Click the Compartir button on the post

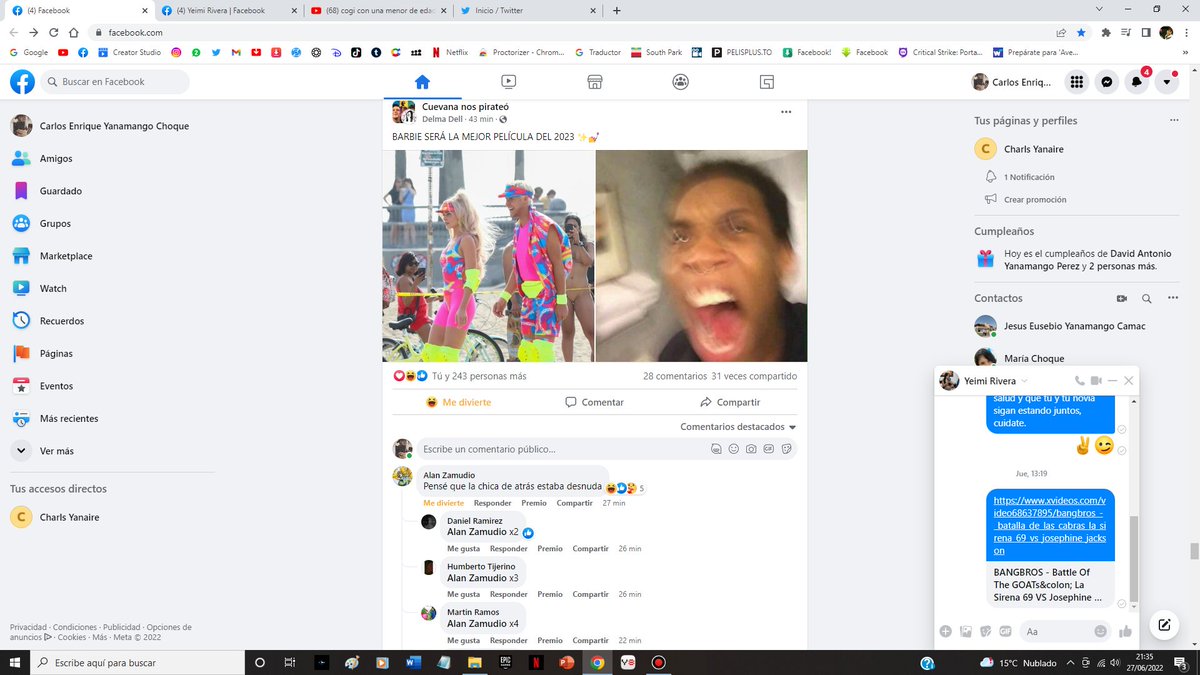pos(730,402)
